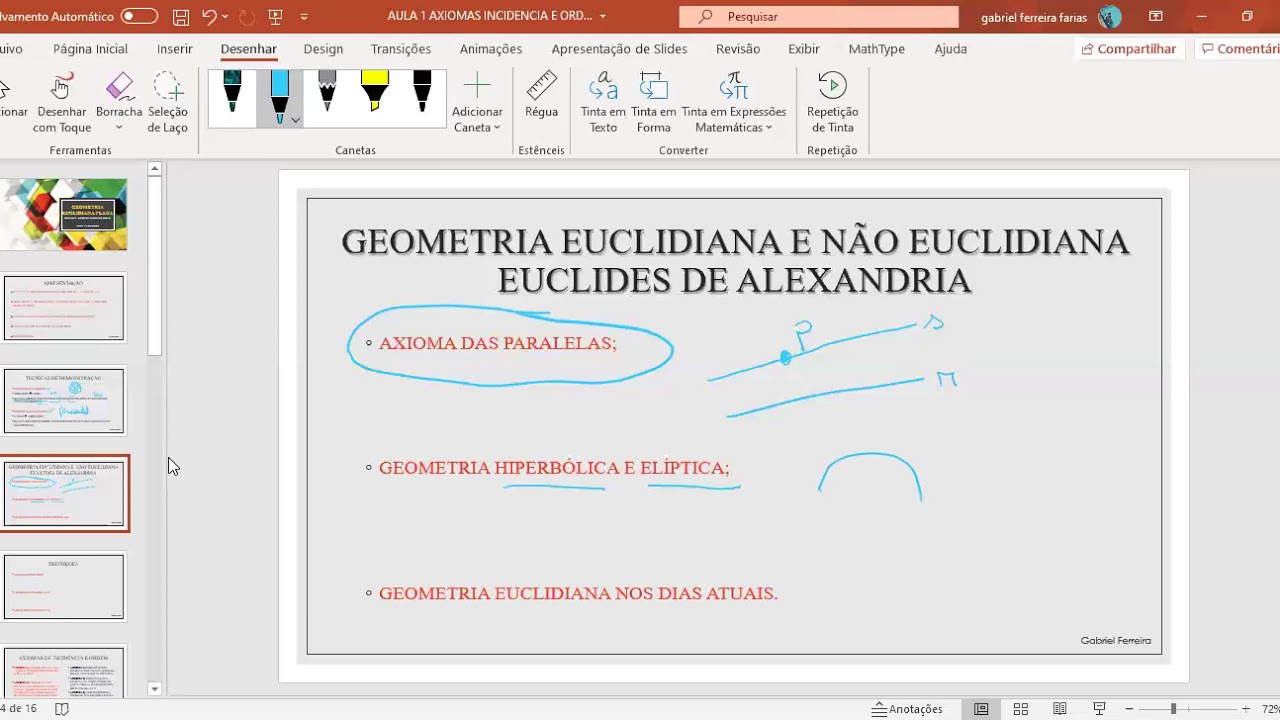Open the Revisão tab
Screen dimensions: 1280x720
tap(738, 49)
